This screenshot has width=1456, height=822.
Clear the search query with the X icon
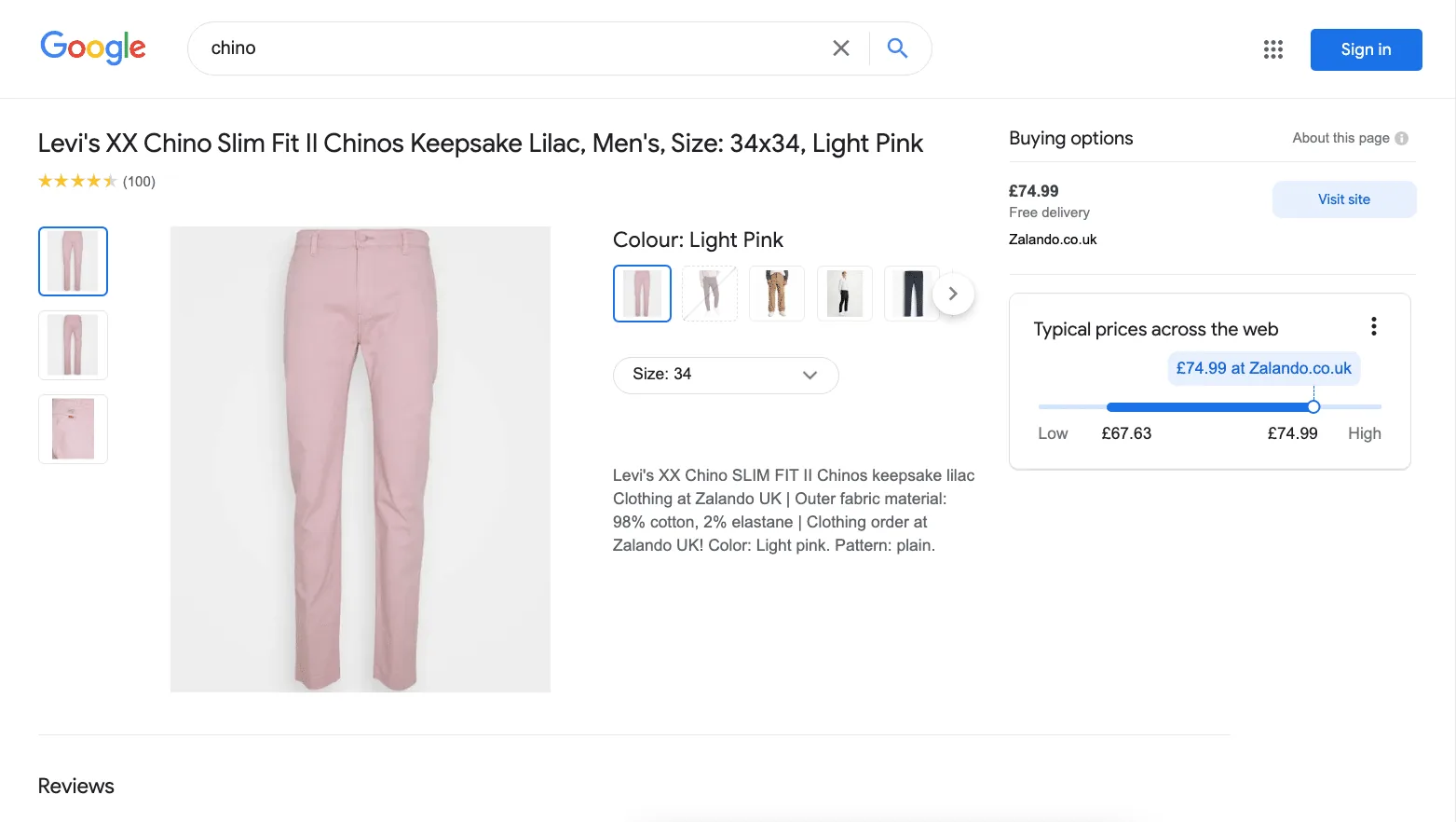click(x=840, y=48)
